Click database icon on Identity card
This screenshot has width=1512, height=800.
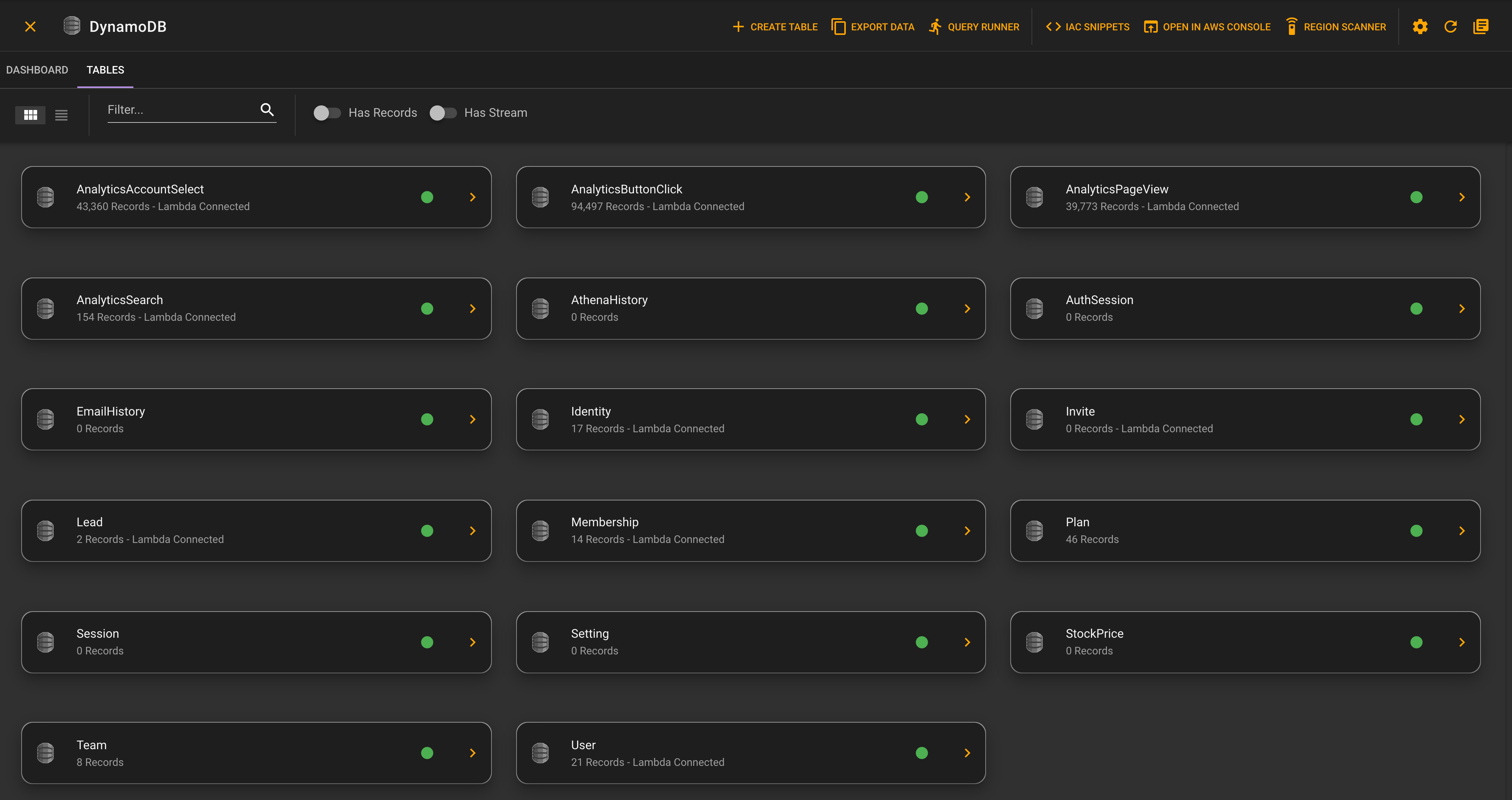540,419
